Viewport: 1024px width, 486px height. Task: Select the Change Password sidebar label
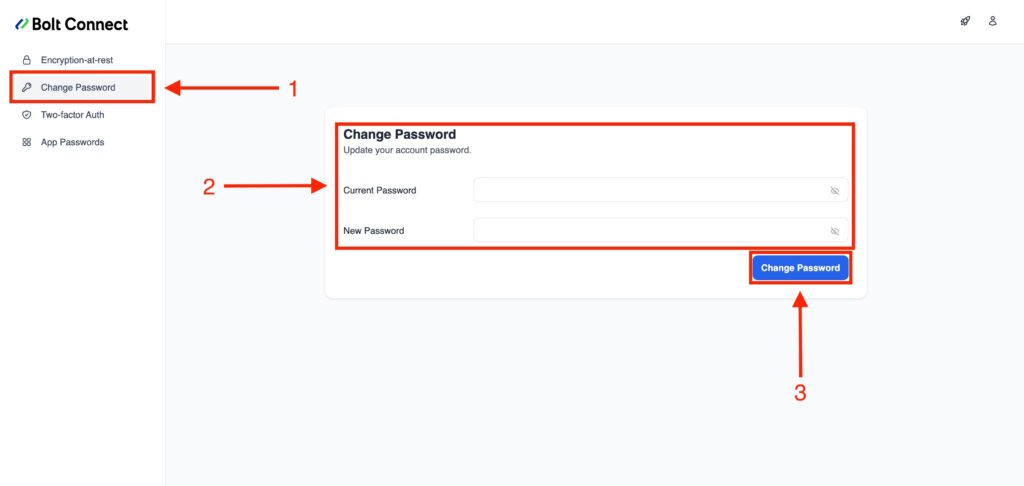pyautogui.click(x=78, y=87)
